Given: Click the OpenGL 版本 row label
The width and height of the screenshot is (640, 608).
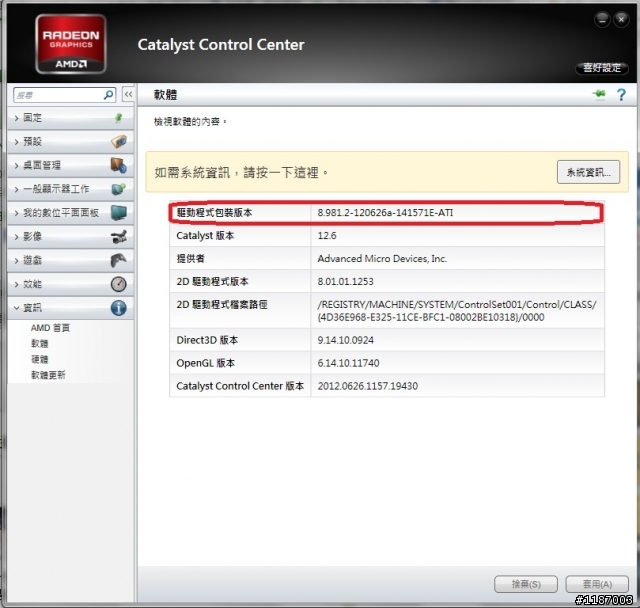Looking at the screenshot, I should pyautogui.click(x=205, y=363).
